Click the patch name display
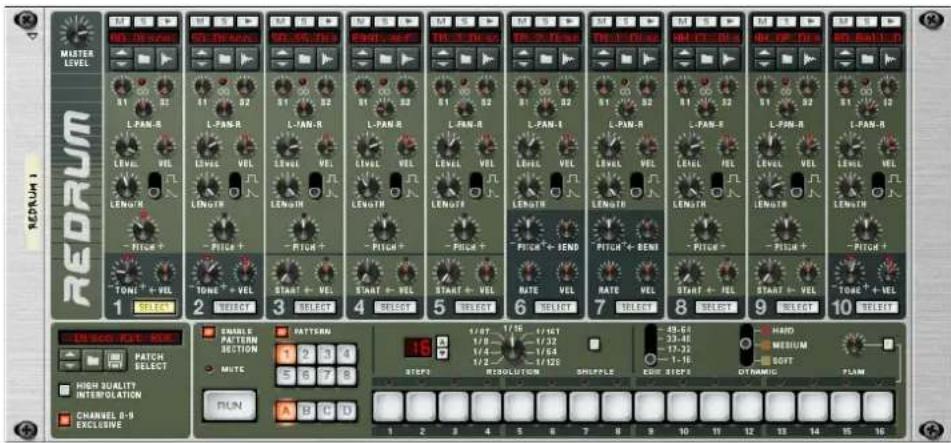The height and width of the screenshot is (443, 951). pos(119,337)
